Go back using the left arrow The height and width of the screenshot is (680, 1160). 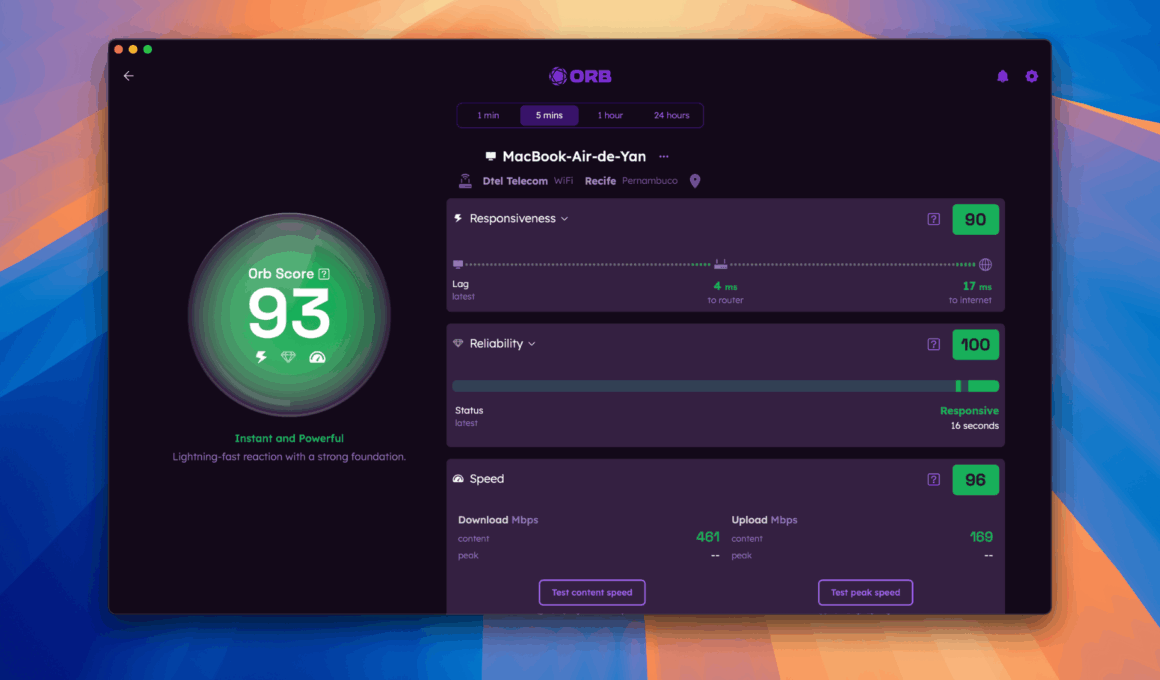coord(129,75)
